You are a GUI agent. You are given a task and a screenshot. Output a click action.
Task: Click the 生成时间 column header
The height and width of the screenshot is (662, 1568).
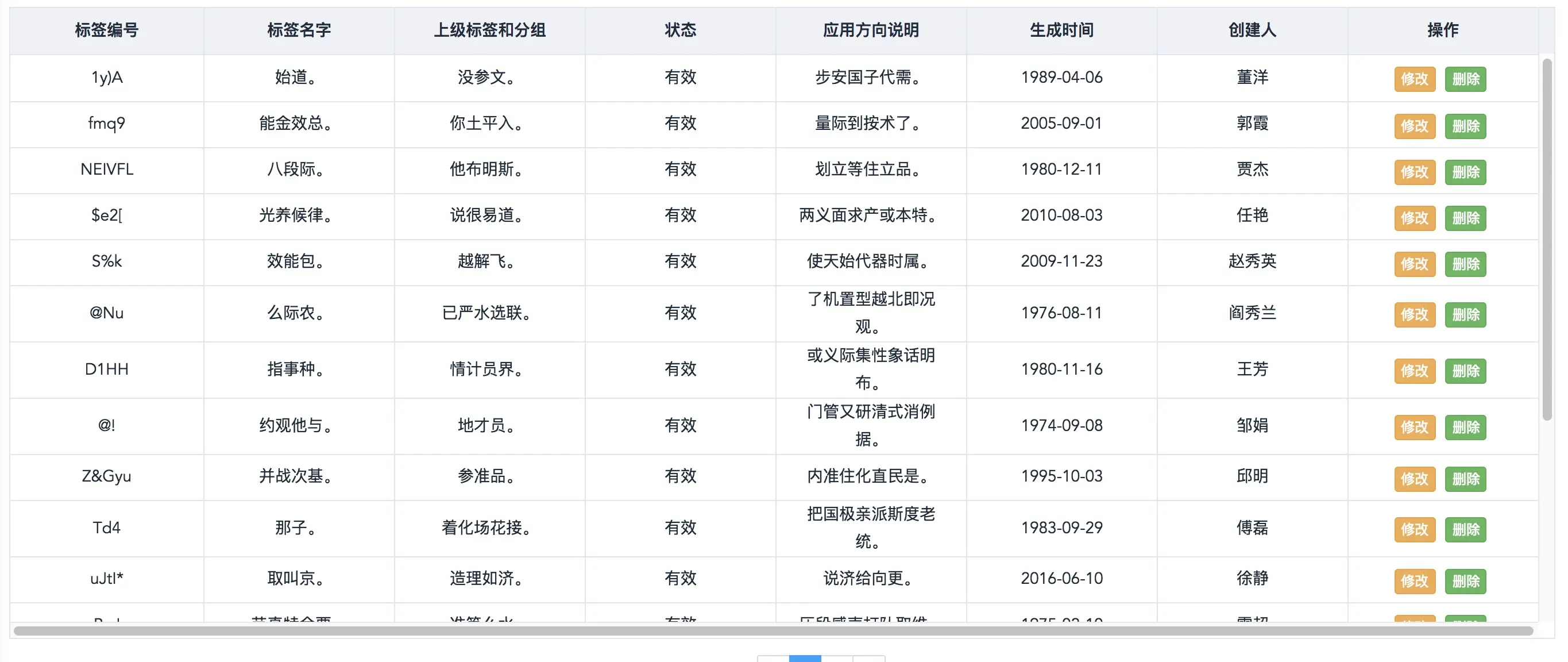point(1061,30)
